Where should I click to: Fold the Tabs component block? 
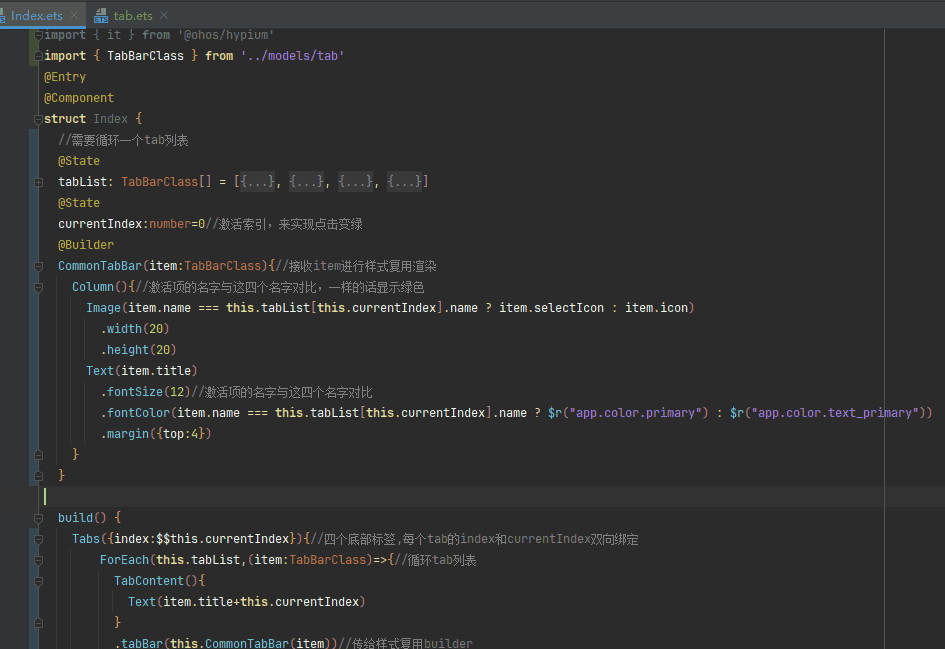[x=38, y=539]
